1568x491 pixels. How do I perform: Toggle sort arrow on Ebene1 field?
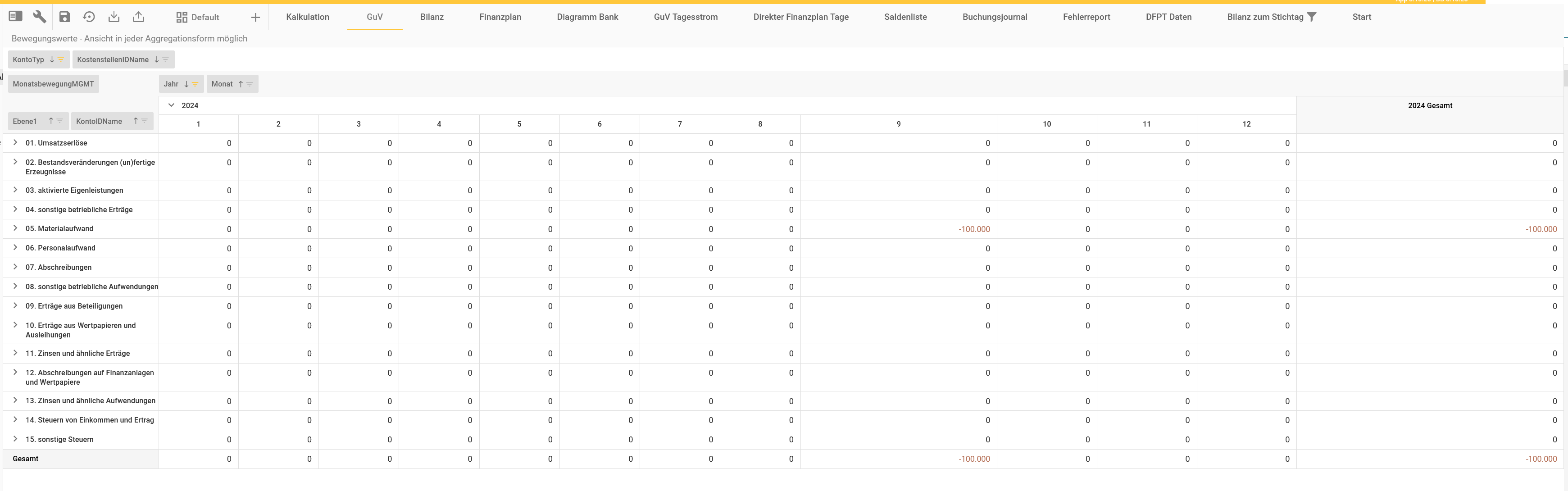(51, 121)
